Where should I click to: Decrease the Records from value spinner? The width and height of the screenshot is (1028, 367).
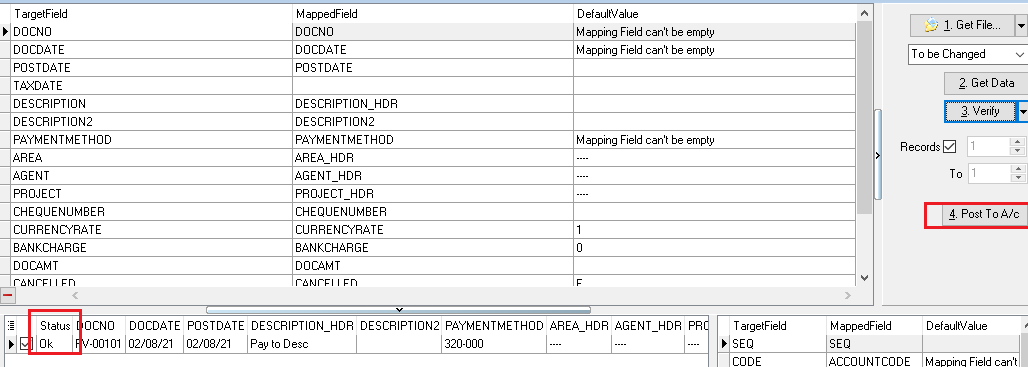pos(1018,151)
